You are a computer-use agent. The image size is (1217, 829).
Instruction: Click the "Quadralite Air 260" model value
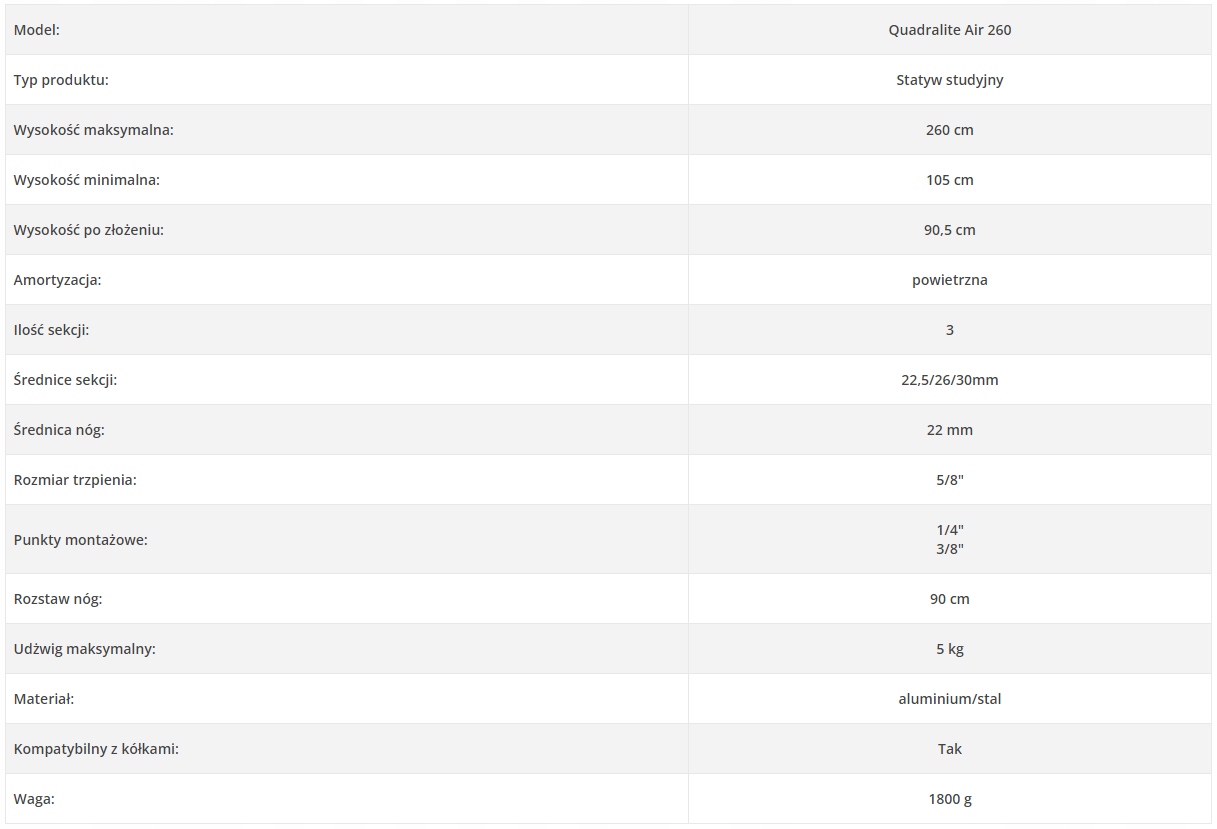[949, 30]
